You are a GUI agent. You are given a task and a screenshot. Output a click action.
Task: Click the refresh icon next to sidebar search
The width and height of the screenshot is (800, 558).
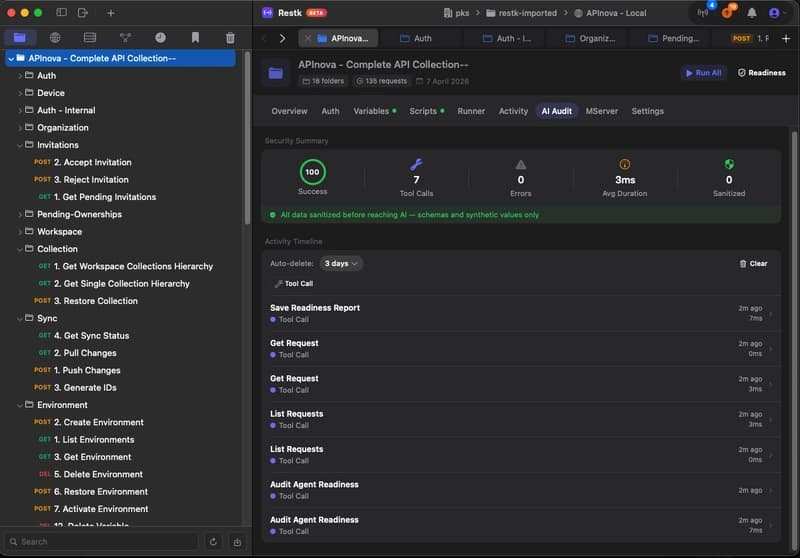(213, 542)
